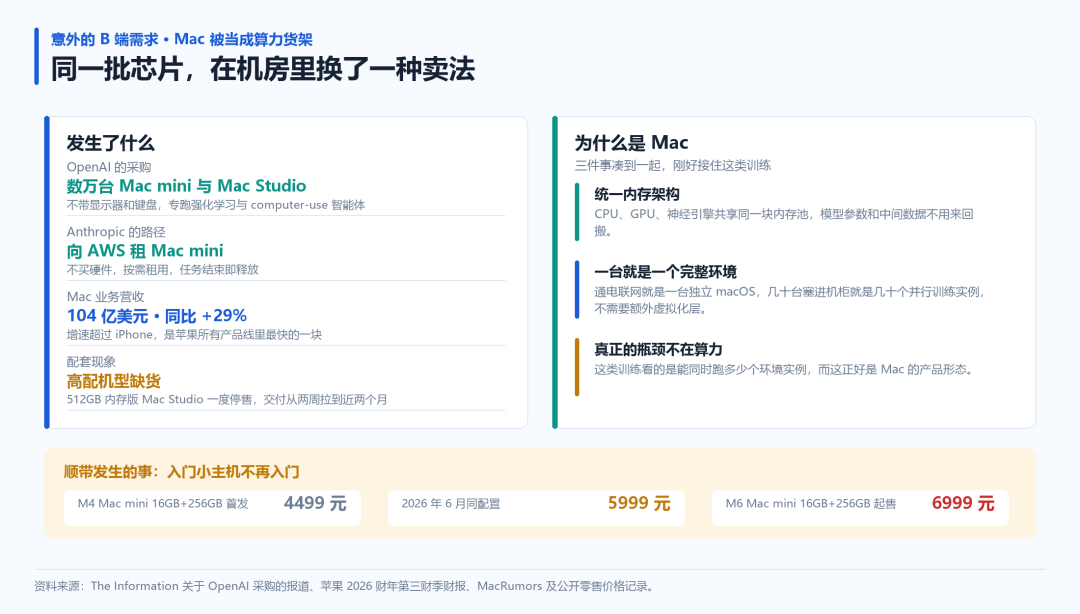Click the paragraph starting CPU、GPU、神经引擎
The height and width of the screenshot is (614, 1080).
(x=784, y=222)
